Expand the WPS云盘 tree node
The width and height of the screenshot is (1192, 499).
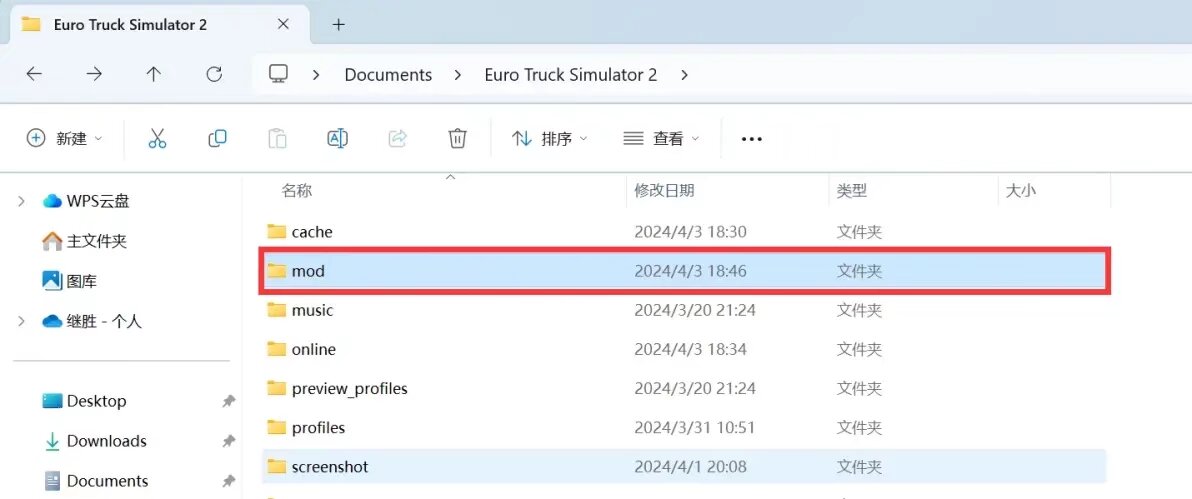click(x=21, y=201)
